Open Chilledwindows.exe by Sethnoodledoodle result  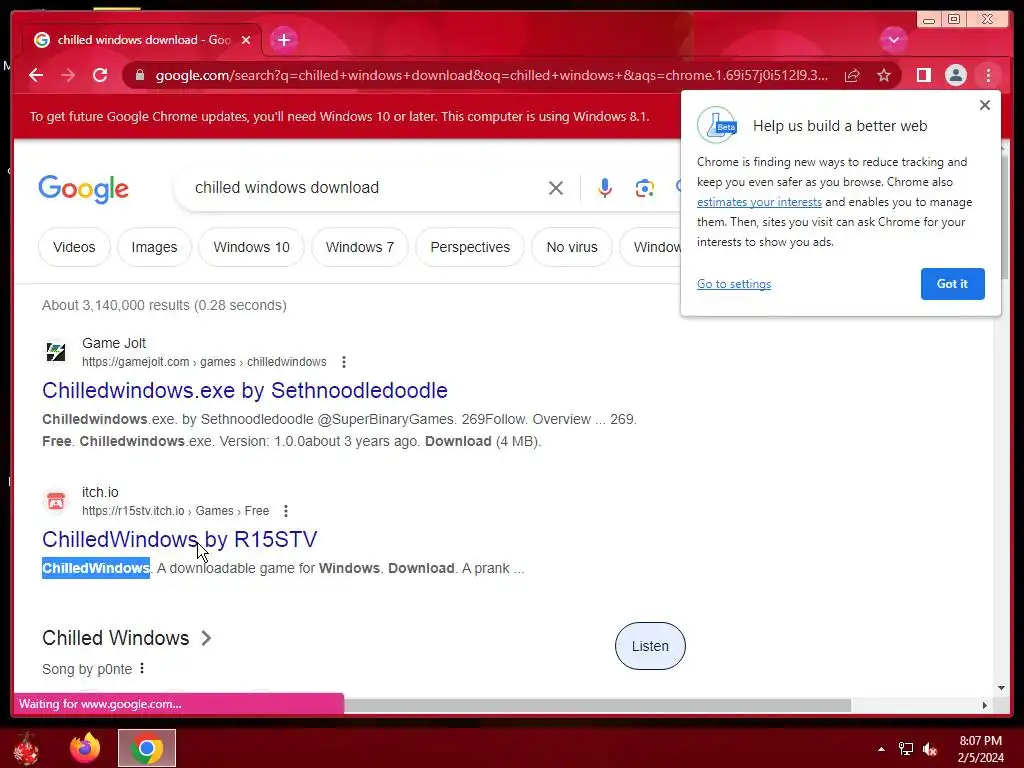coord(245,391)
